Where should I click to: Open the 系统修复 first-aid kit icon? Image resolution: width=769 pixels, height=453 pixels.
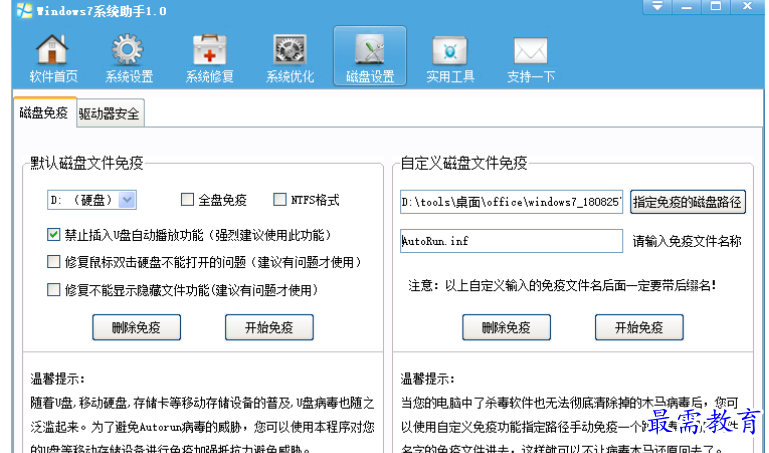pyautogui.click(x=209, y=57)
